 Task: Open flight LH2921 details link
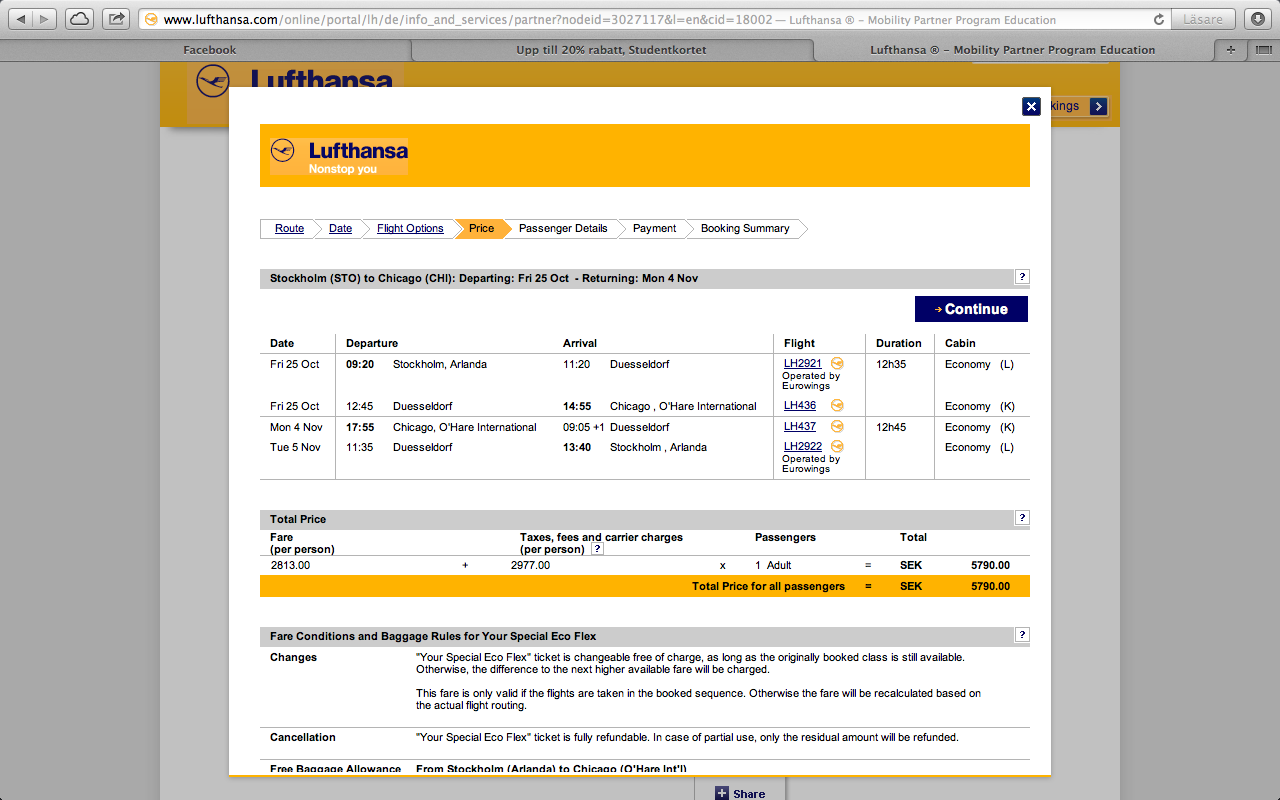click(802, 364)
